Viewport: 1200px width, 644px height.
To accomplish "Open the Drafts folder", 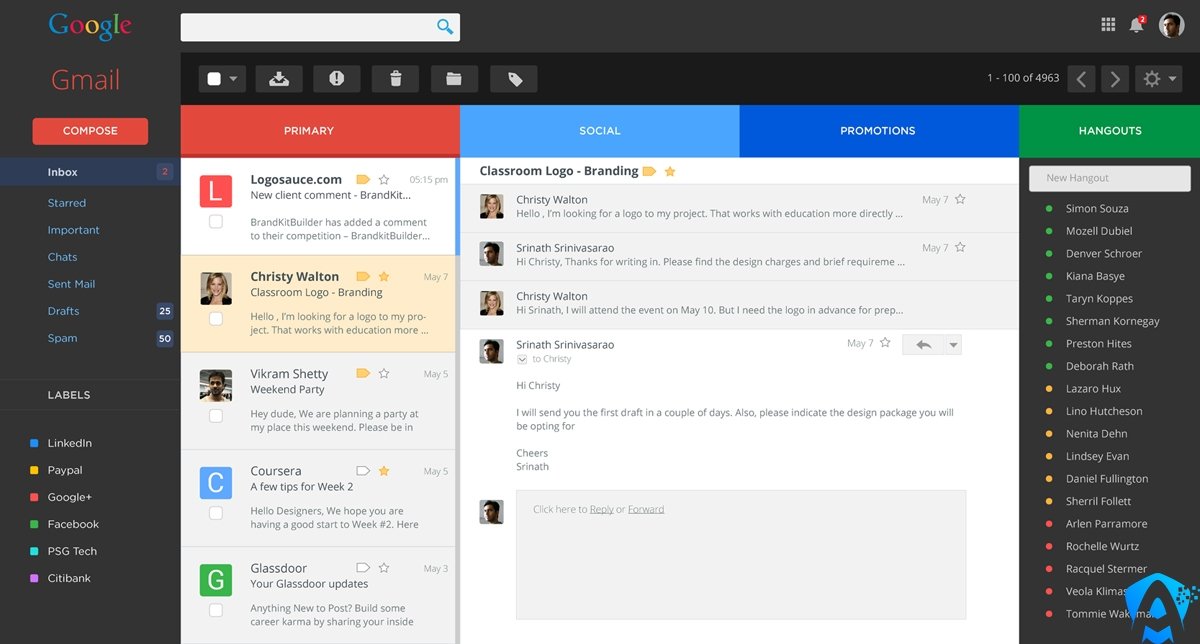I will [x=64, y=311].
